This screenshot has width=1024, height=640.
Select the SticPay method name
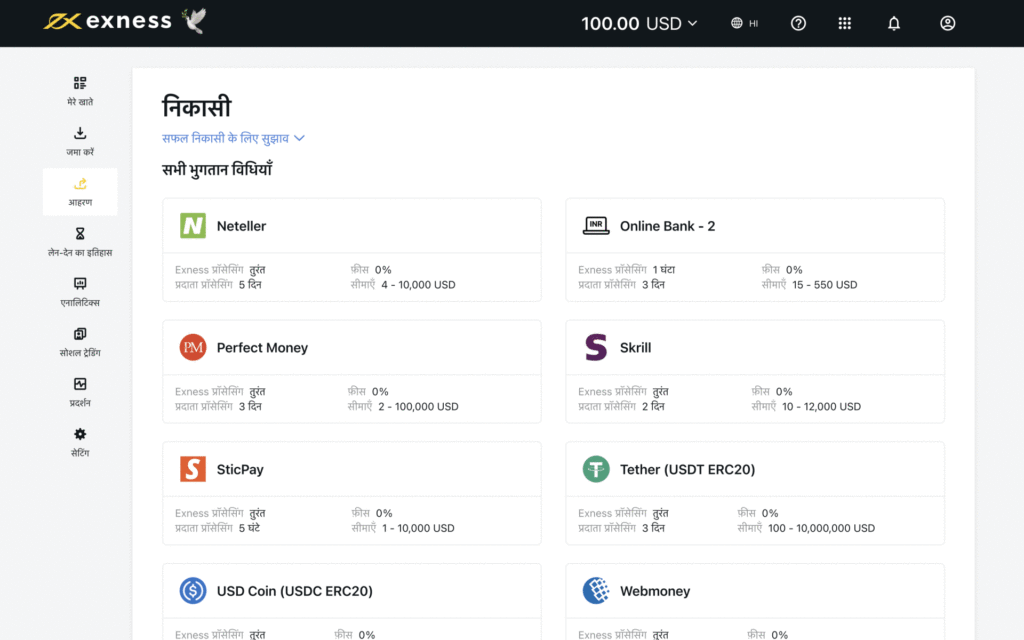point(240,470)
